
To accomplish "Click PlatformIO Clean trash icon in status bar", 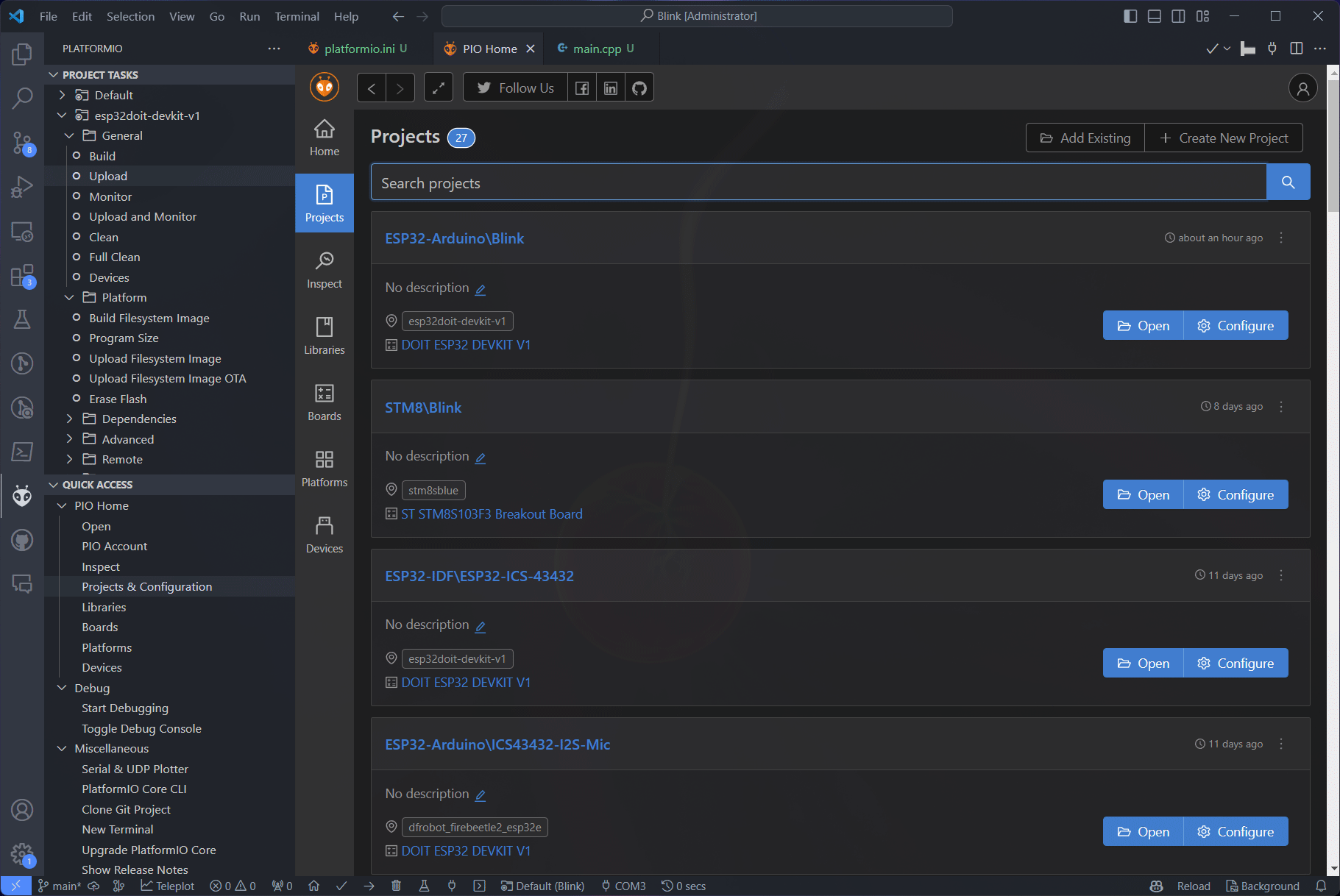I will coord(396,886).
